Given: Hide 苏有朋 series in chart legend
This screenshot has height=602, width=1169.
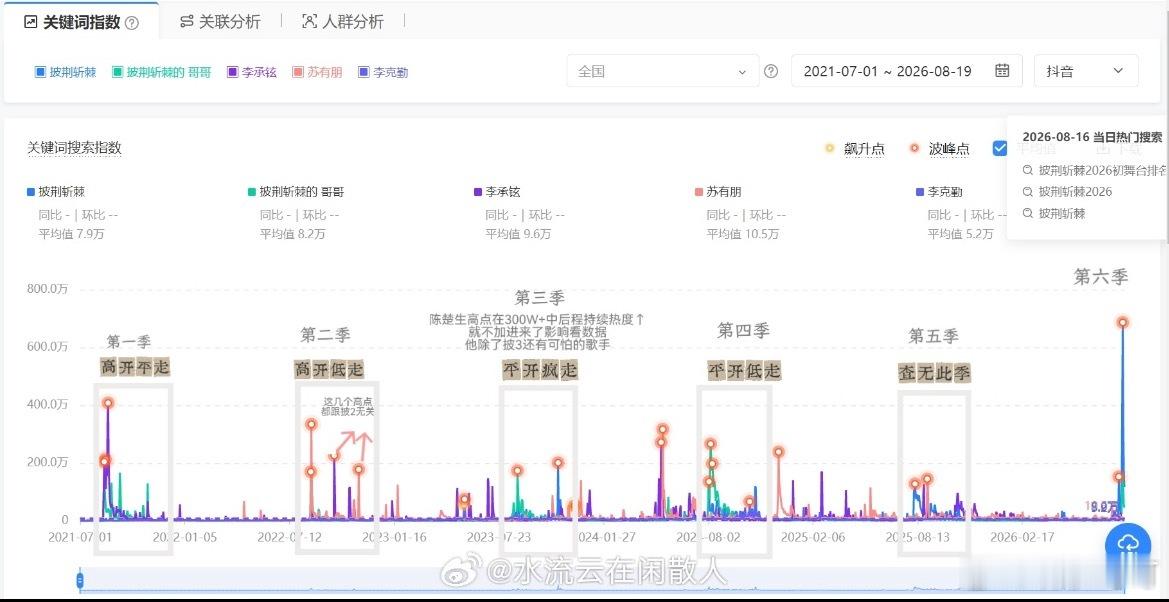Looking at the screenshot, I should [x=718, y=192].
